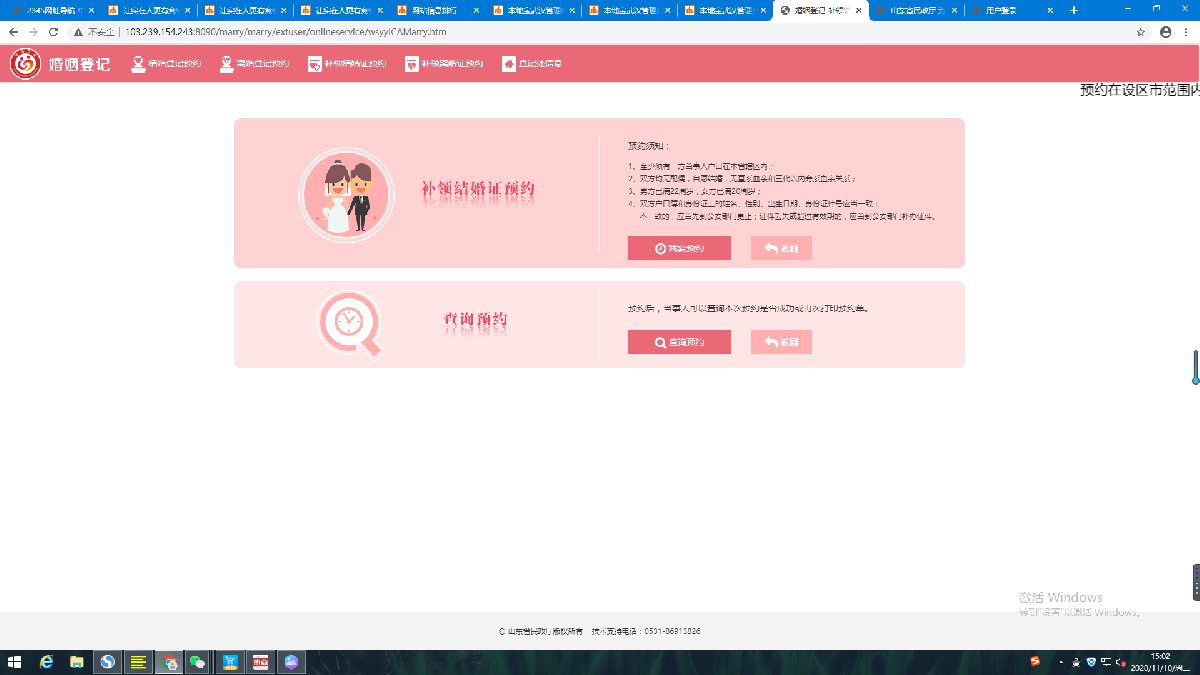
Task: Open the Chrome three-dot menu
Action: coord(1187,32)
